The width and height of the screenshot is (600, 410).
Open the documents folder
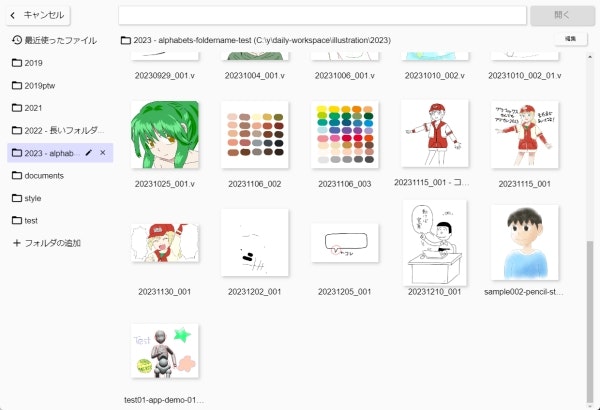60,176
